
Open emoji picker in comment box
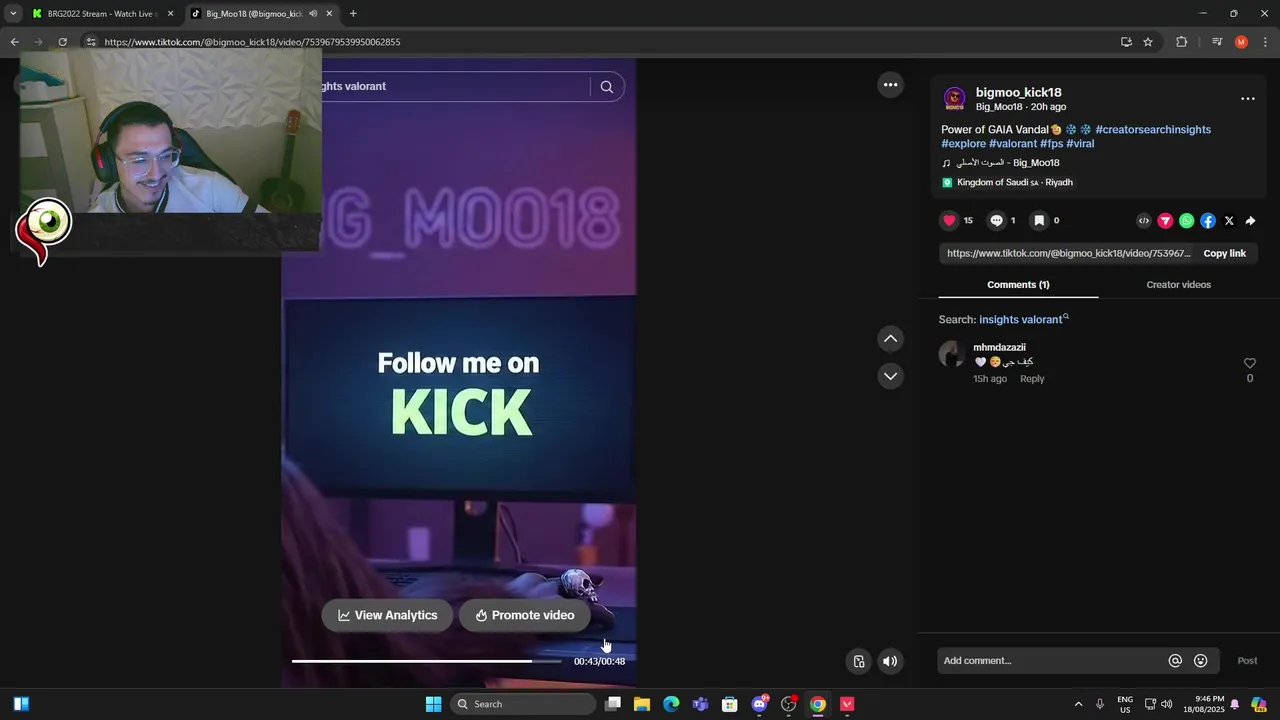click(1201, 661)
